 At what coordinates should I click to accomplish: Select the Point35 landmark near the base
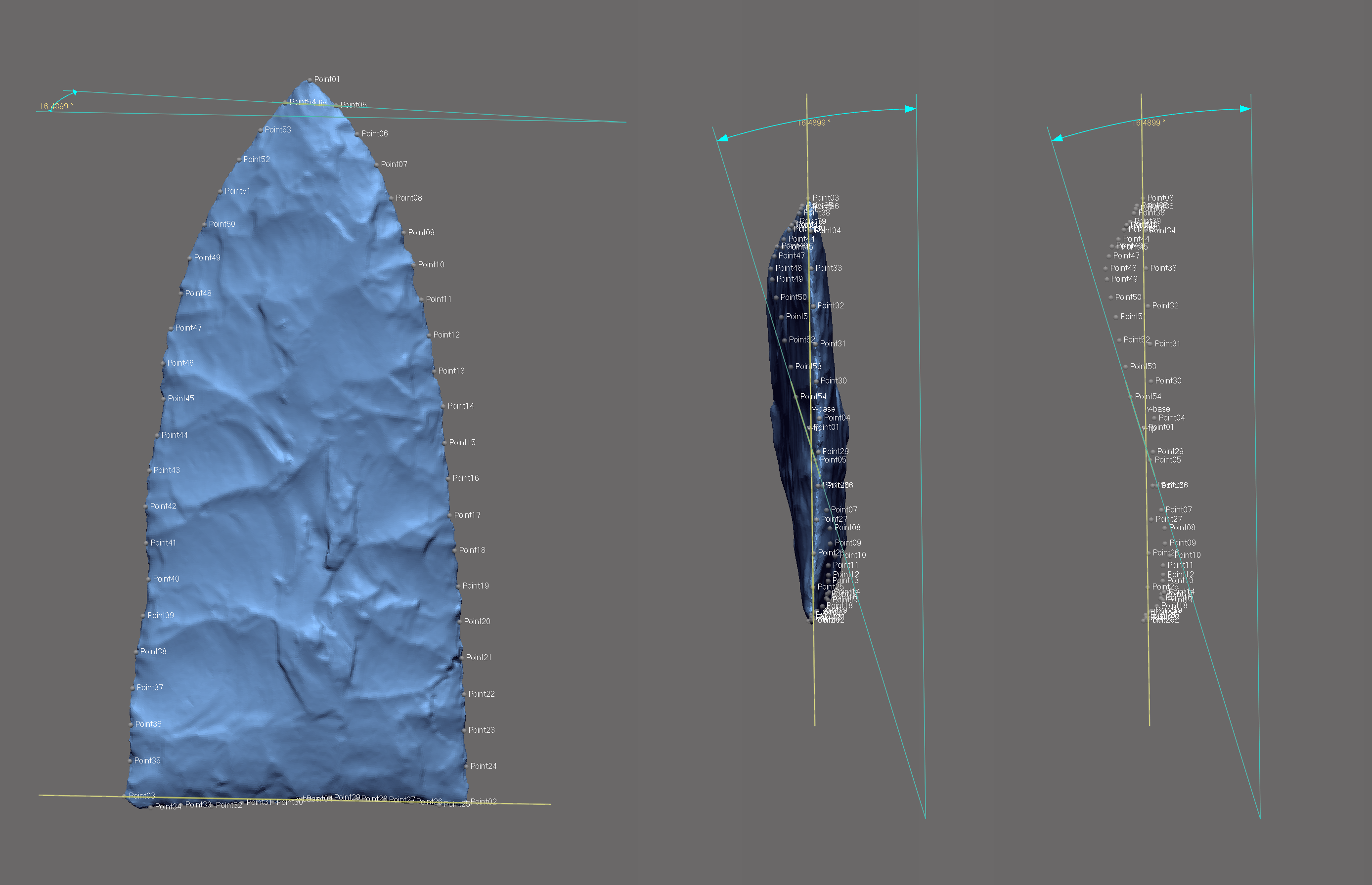tap(130, 761)
